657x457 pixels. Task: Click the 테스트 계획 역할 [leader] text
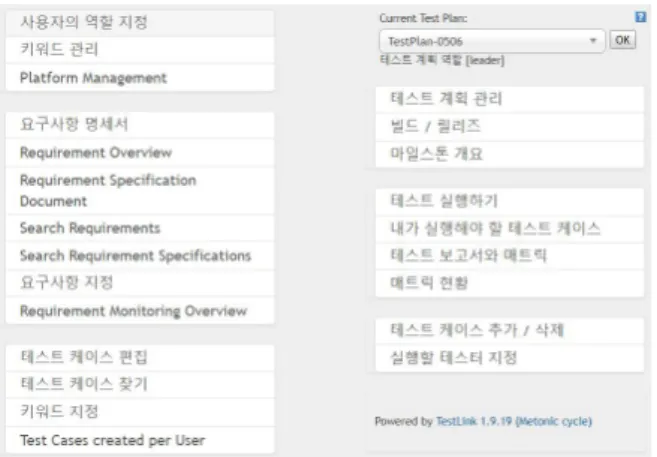(442, 60)
